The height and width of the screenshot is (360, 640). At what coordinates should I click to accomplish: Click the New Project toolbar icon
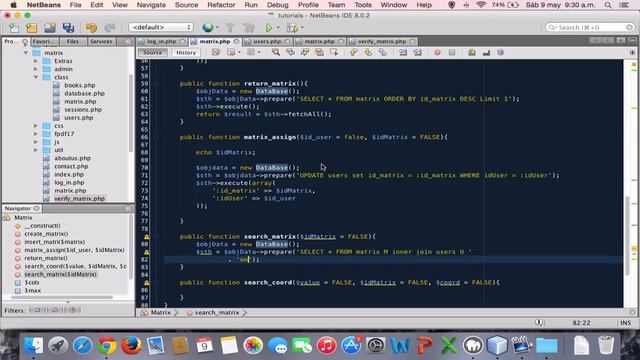click(x=31, y=27)
